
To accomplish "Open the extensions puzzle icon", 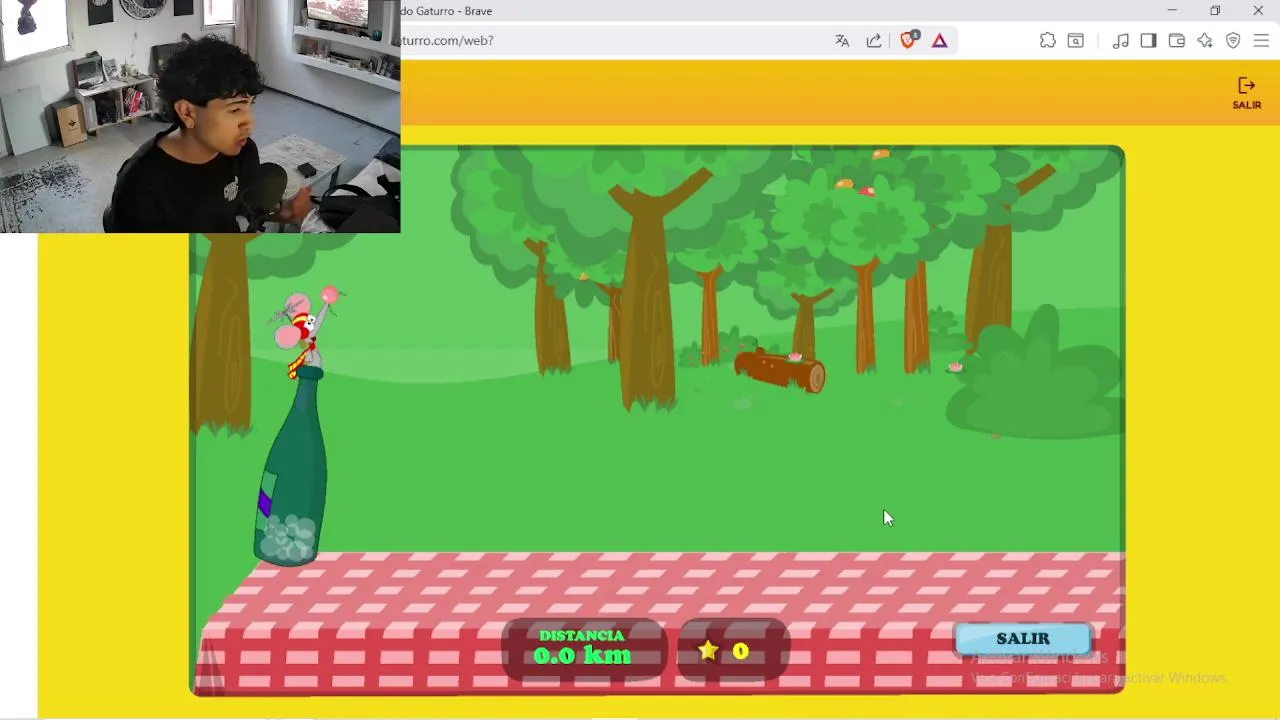I will point(1047,41).
